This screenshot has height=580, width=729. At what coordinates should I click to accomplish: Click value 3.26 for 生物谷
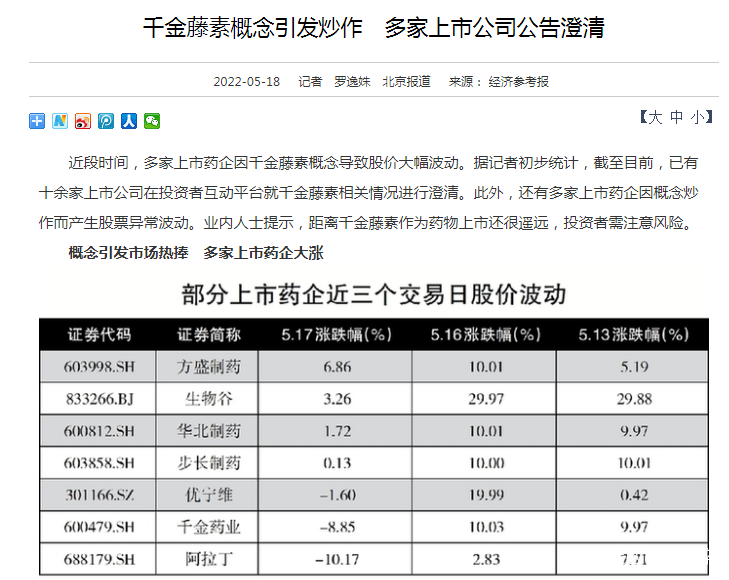[x=337, y=399]
